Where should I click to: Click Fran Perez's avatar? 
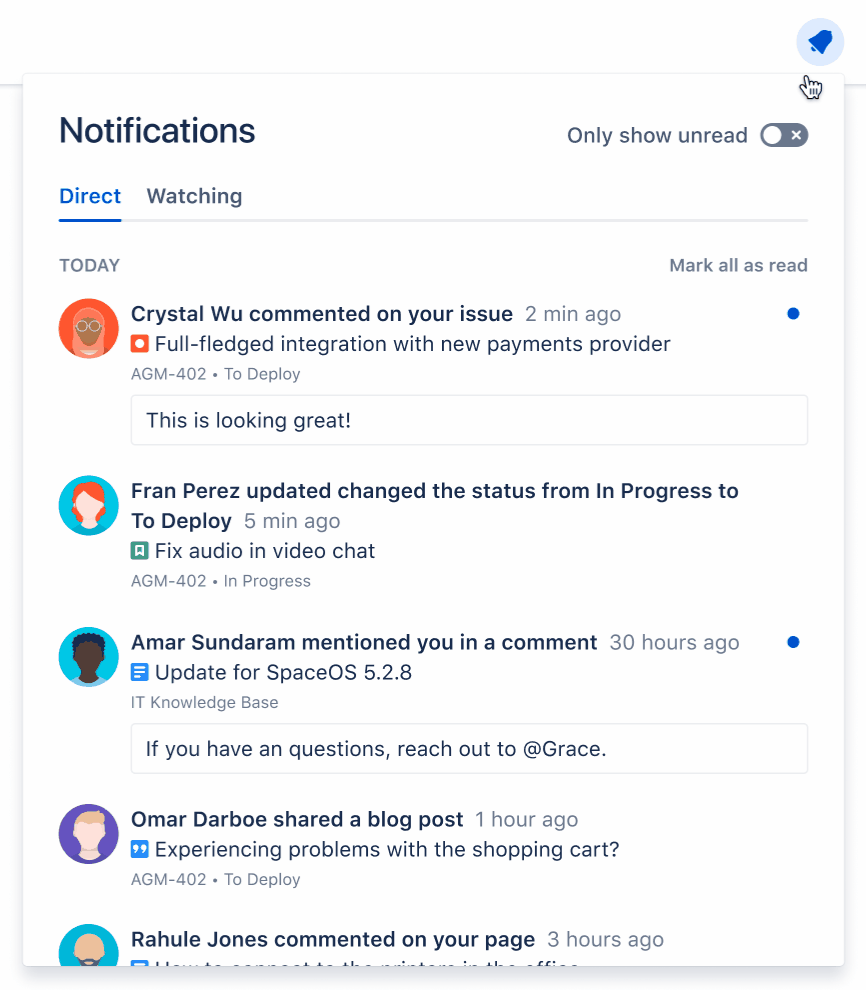[x=89, y=505]
